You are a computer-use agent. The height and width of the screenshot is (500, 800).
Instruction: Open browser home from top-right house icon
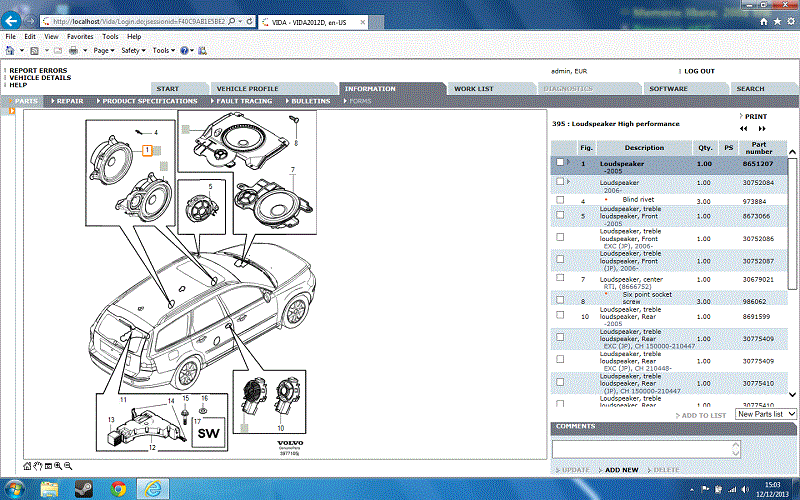pyautogui.click(x=763, y=21)
